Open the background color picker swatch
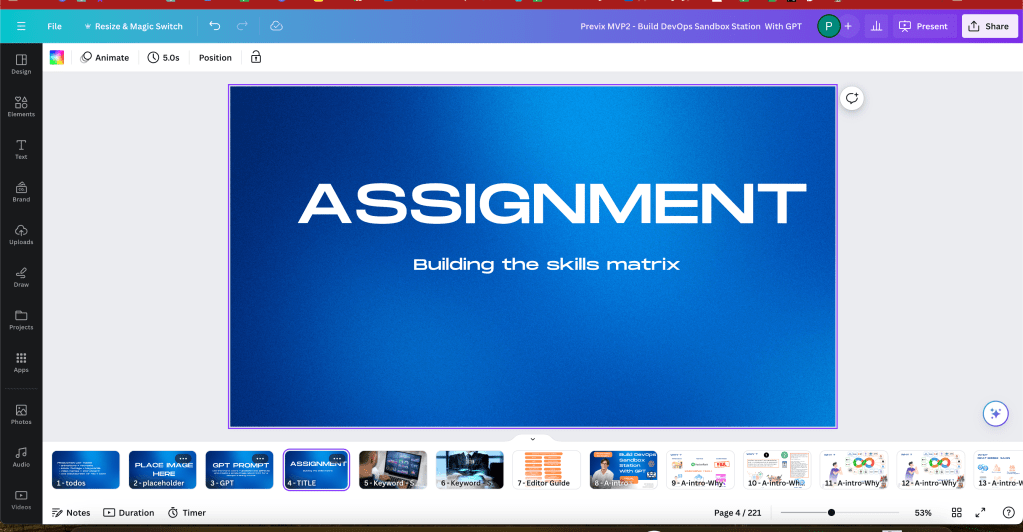 coord(57,57)
